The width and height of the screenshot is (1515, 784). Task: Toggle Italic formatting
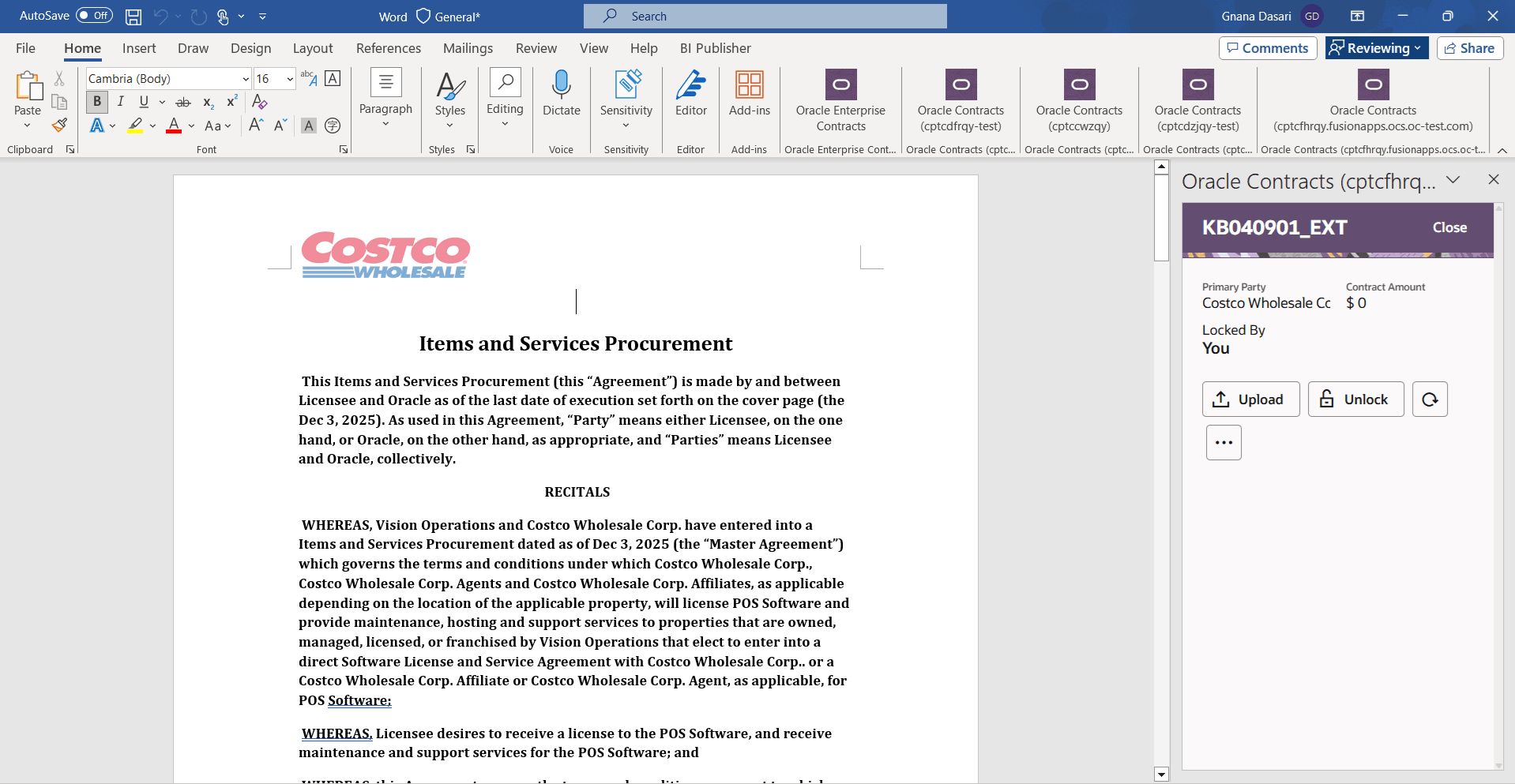click(121, 102)
